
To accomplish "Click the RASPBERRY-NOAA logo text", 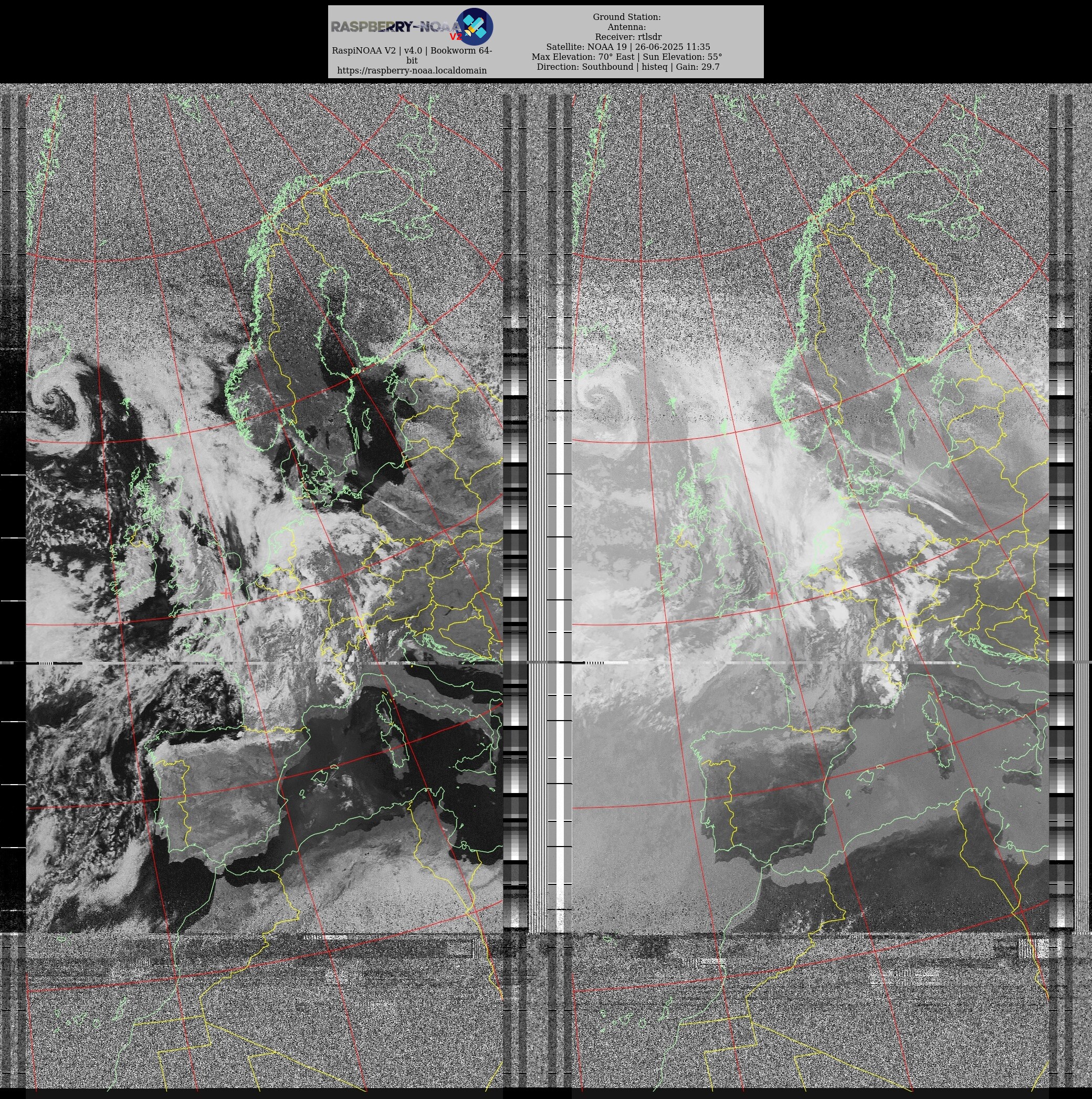I will 396,27.
